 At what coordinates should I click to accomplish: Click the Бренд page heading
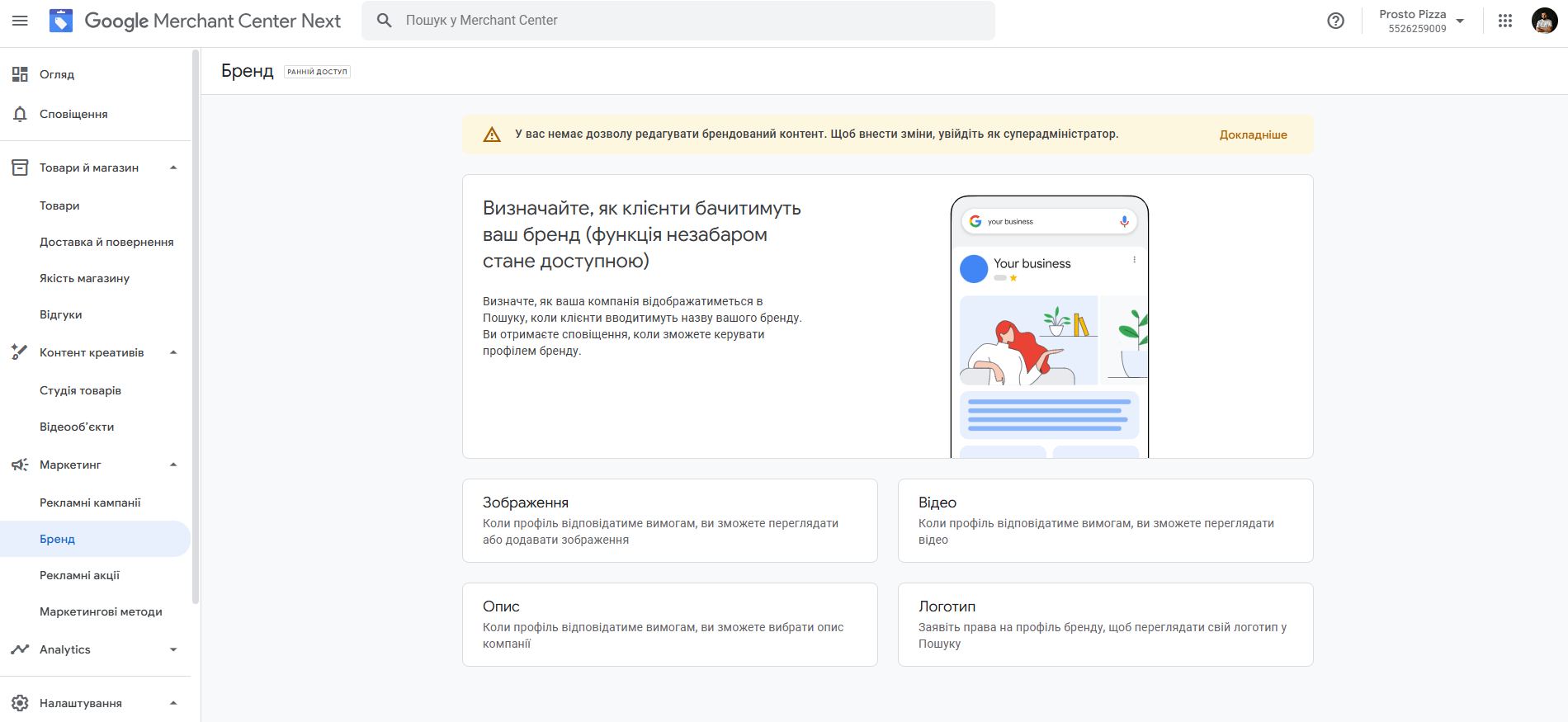[248, 71]
